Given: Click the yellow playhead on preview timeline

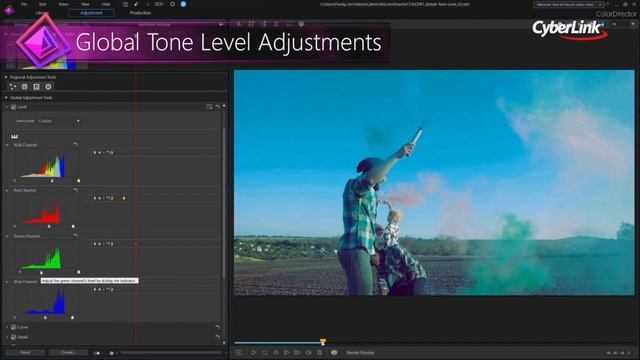Looking at the screenshot, I should [x=323, y=342].
